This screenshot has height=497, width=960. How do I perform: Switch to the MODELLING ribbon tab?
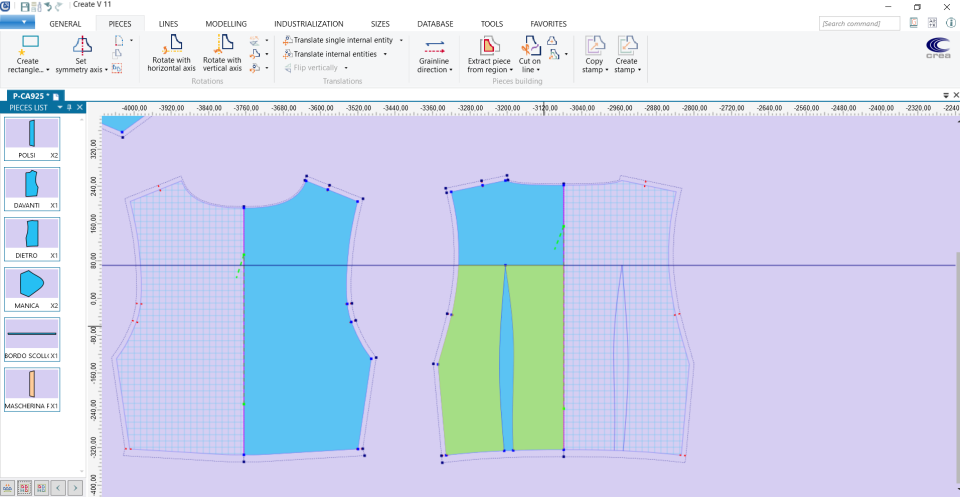226,23
